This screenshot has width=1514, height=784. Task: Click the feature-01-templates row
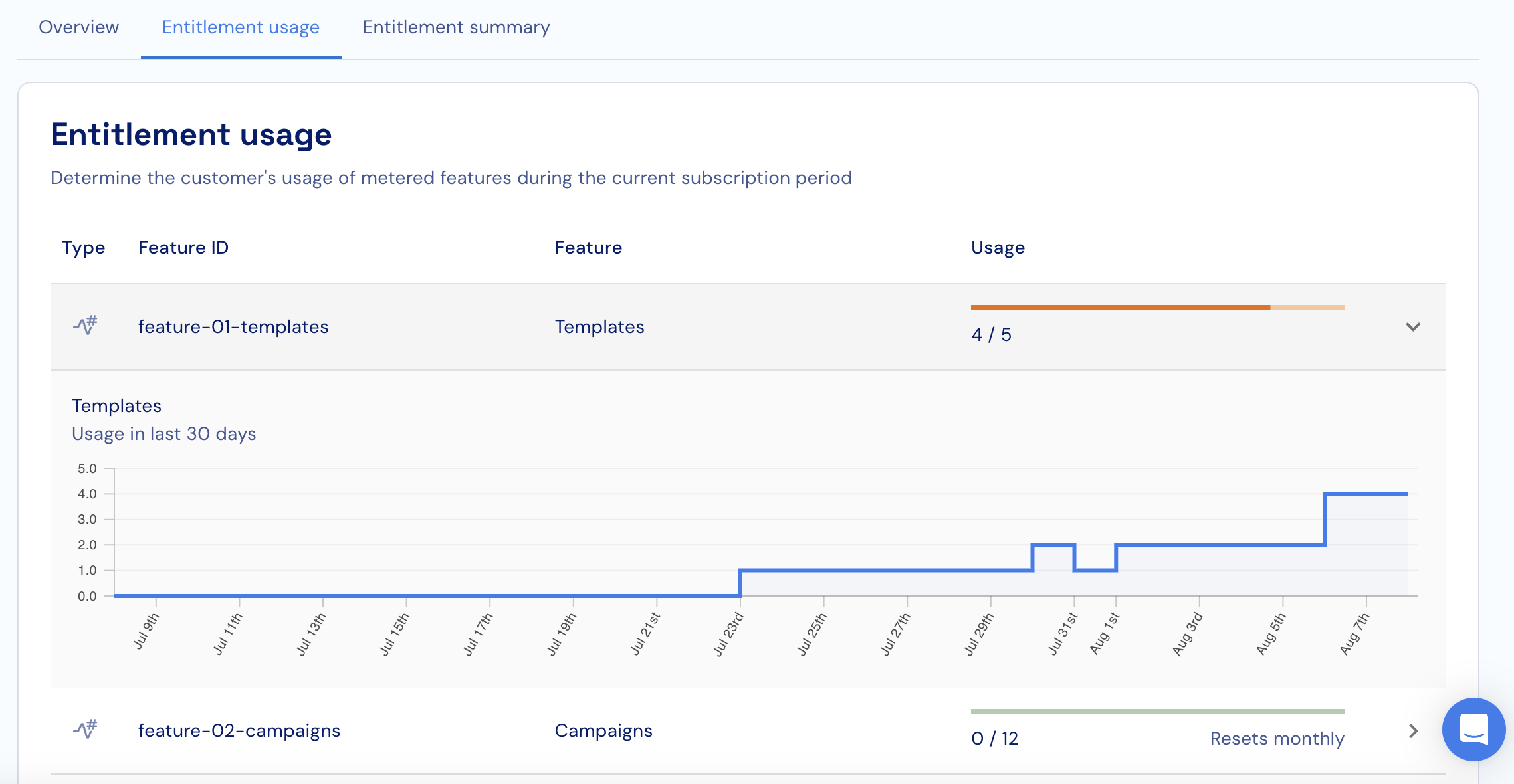(233, 327)
